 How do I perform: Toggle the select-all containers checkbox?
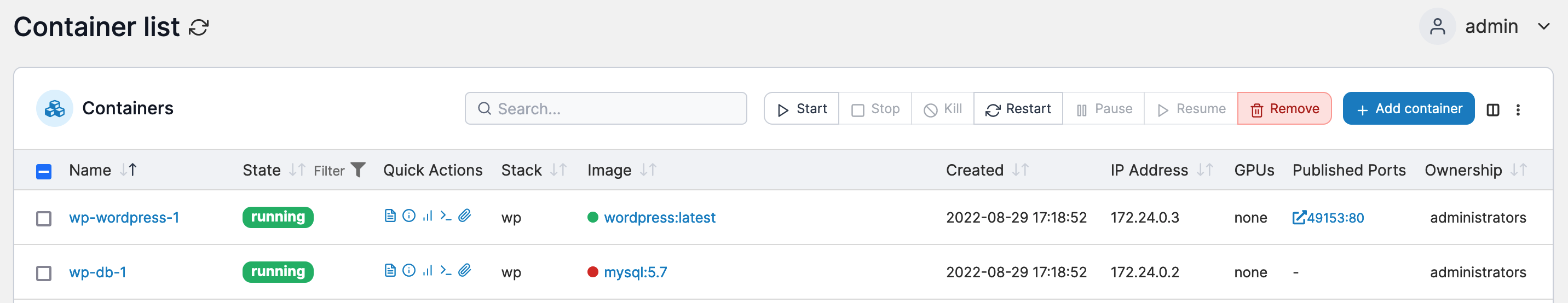44,172
